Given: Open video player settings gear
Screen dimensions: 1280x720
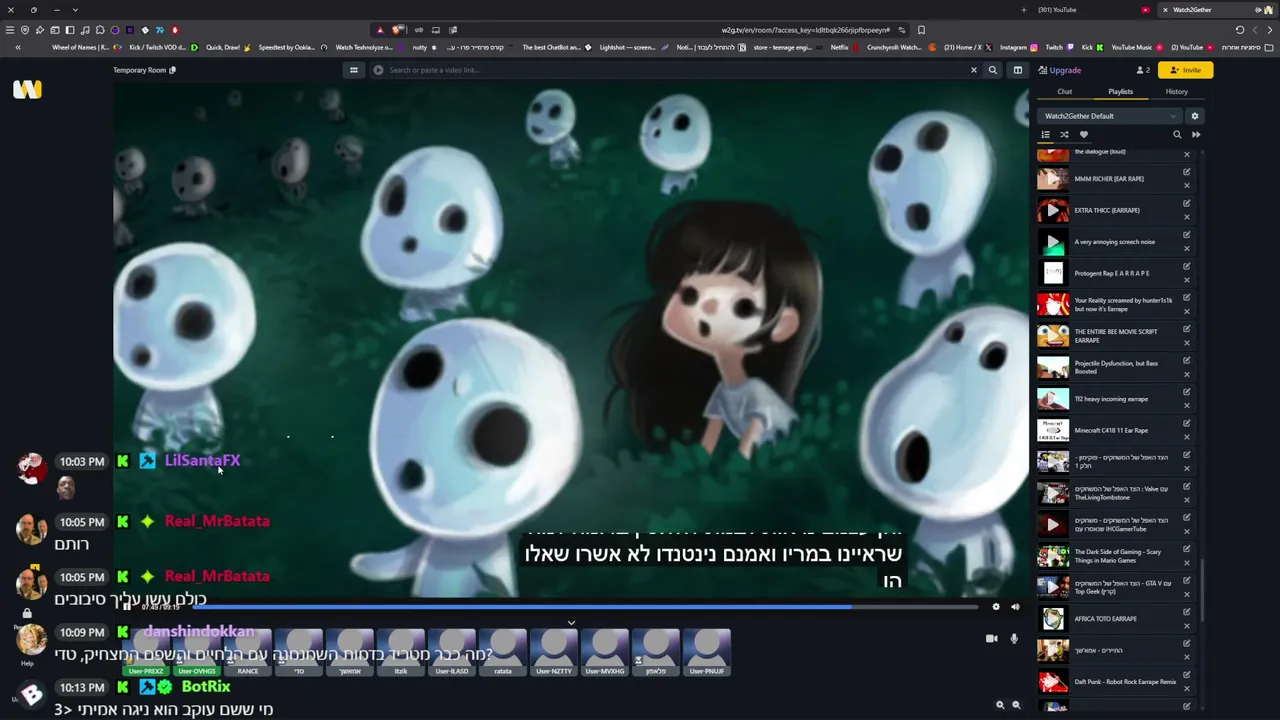Looking at the screenshot, I should click(x=996, y=606).
